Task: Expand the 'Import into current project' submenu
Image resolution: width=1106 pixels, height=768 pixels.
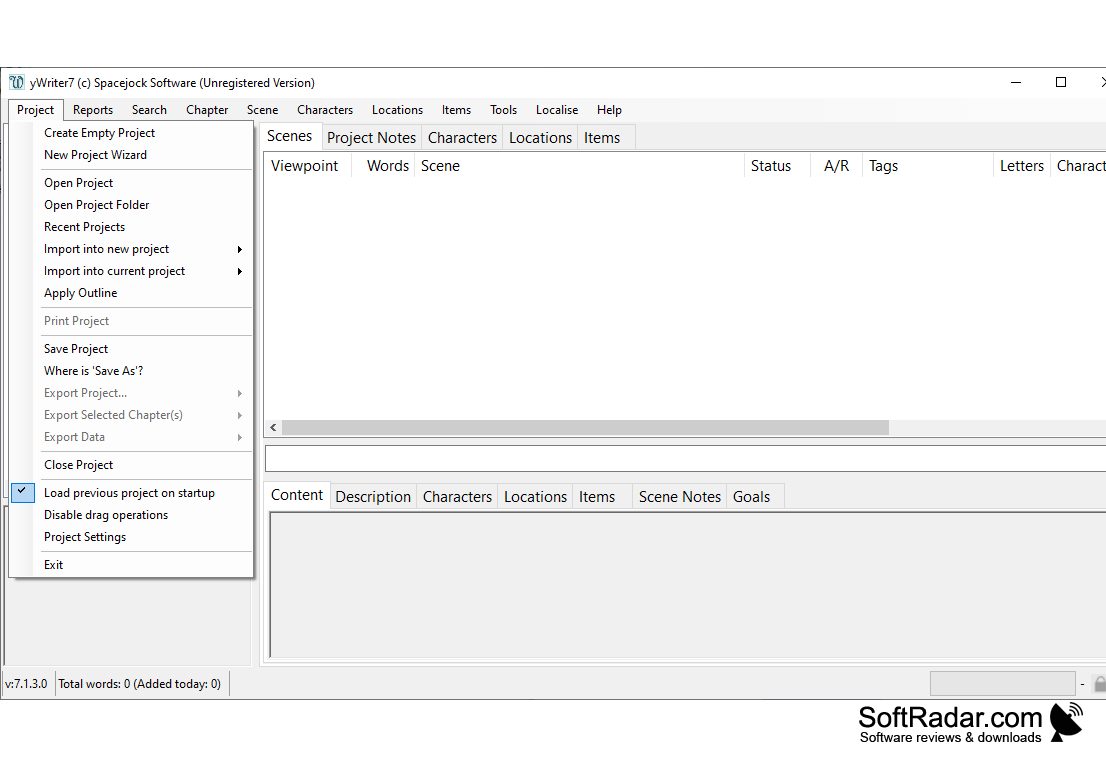Action: click(114, 270)
